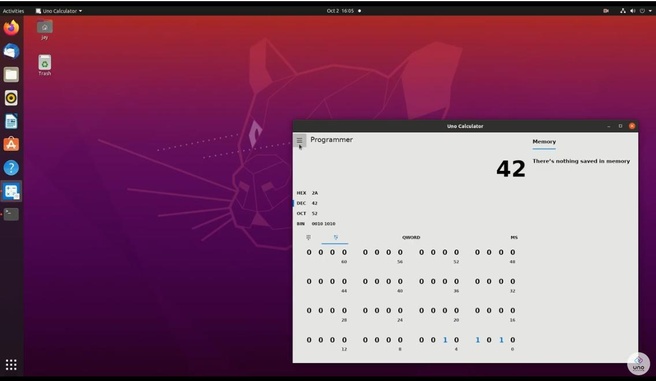Image resolution: width=656 pixels, height=381 pixels.
Task: Toggle bit 48 above the 48 label
Action: coord(512,252)
